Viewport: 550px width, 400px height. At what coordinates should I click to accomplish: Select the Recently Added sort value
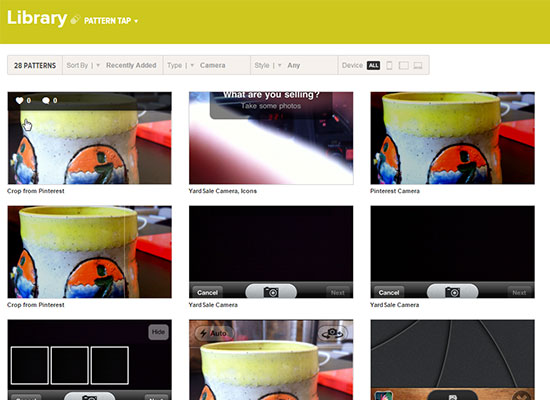pyautogui.click(x=131, y=65)
